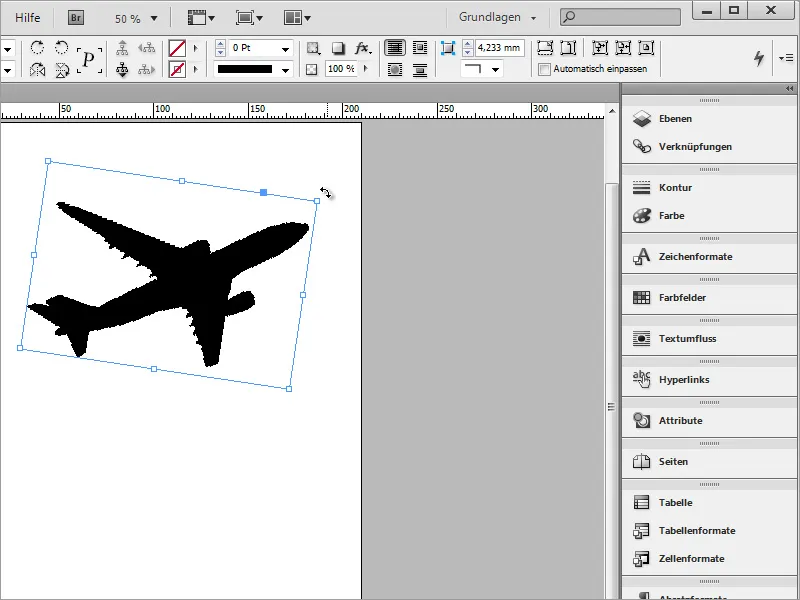Click the stroke color swatch

177,69
